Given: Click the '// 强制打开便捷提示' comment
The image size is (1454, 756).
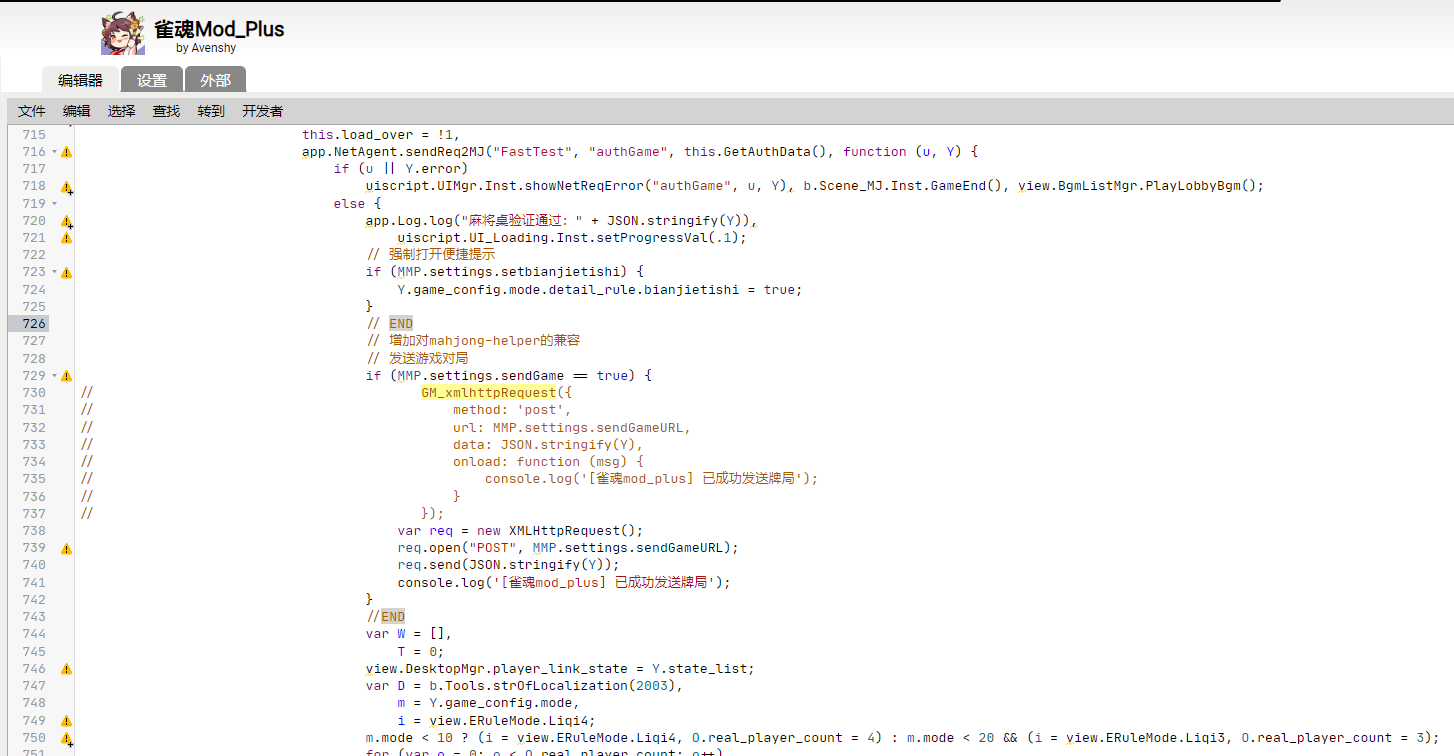Looking at the screenshot, I should (431, 255).
